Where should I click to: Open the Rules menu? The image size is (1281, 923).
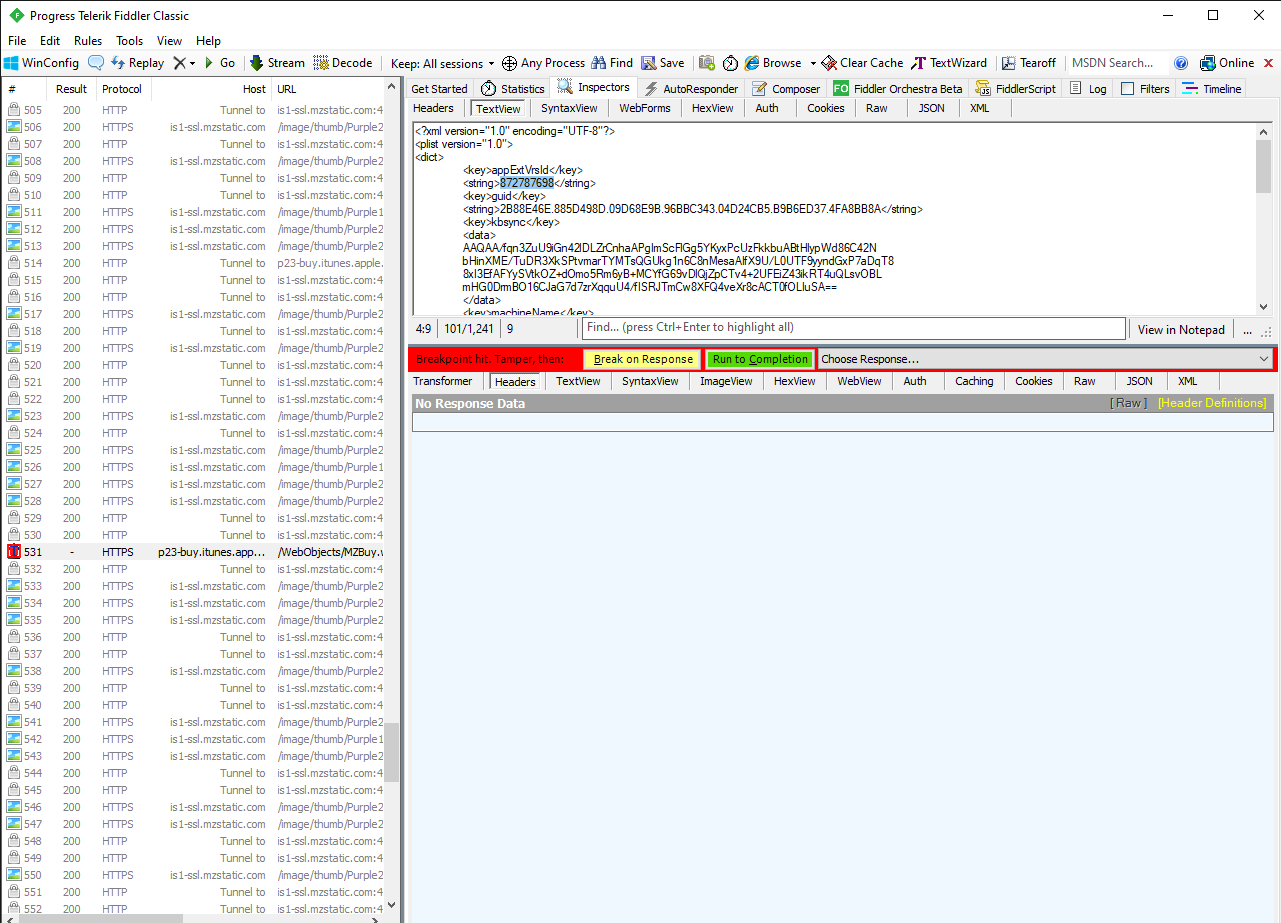[88, 41]
